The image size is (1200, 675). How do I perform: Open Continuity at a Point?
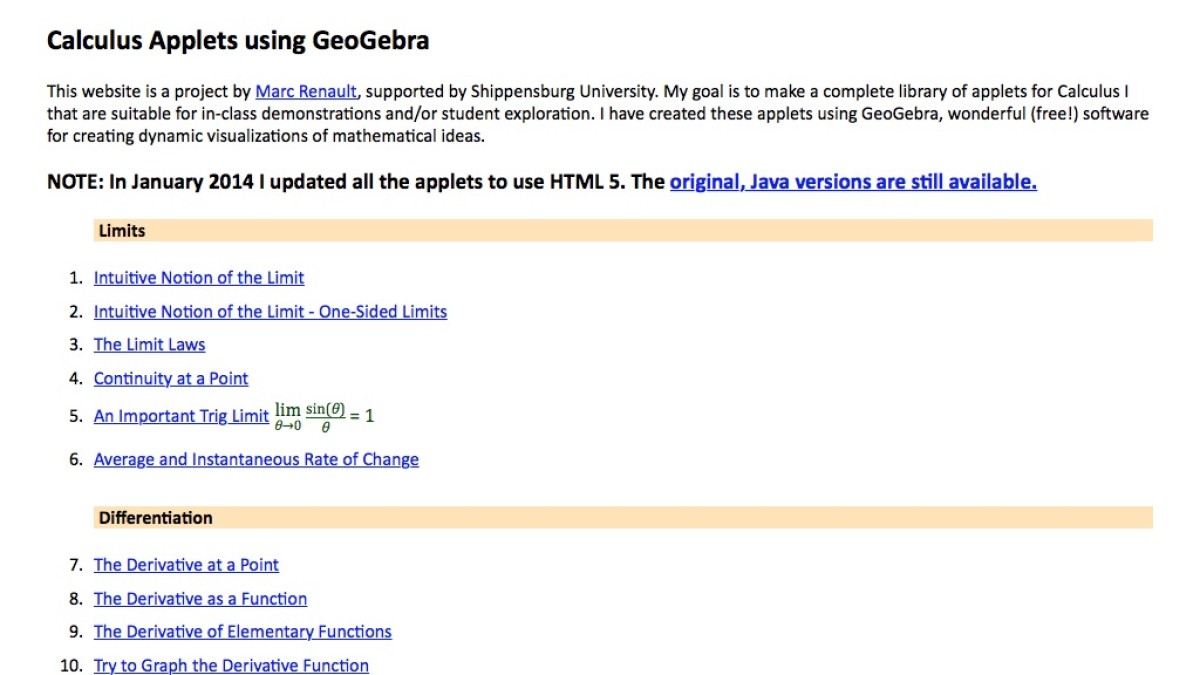click(x=170, y=378)
